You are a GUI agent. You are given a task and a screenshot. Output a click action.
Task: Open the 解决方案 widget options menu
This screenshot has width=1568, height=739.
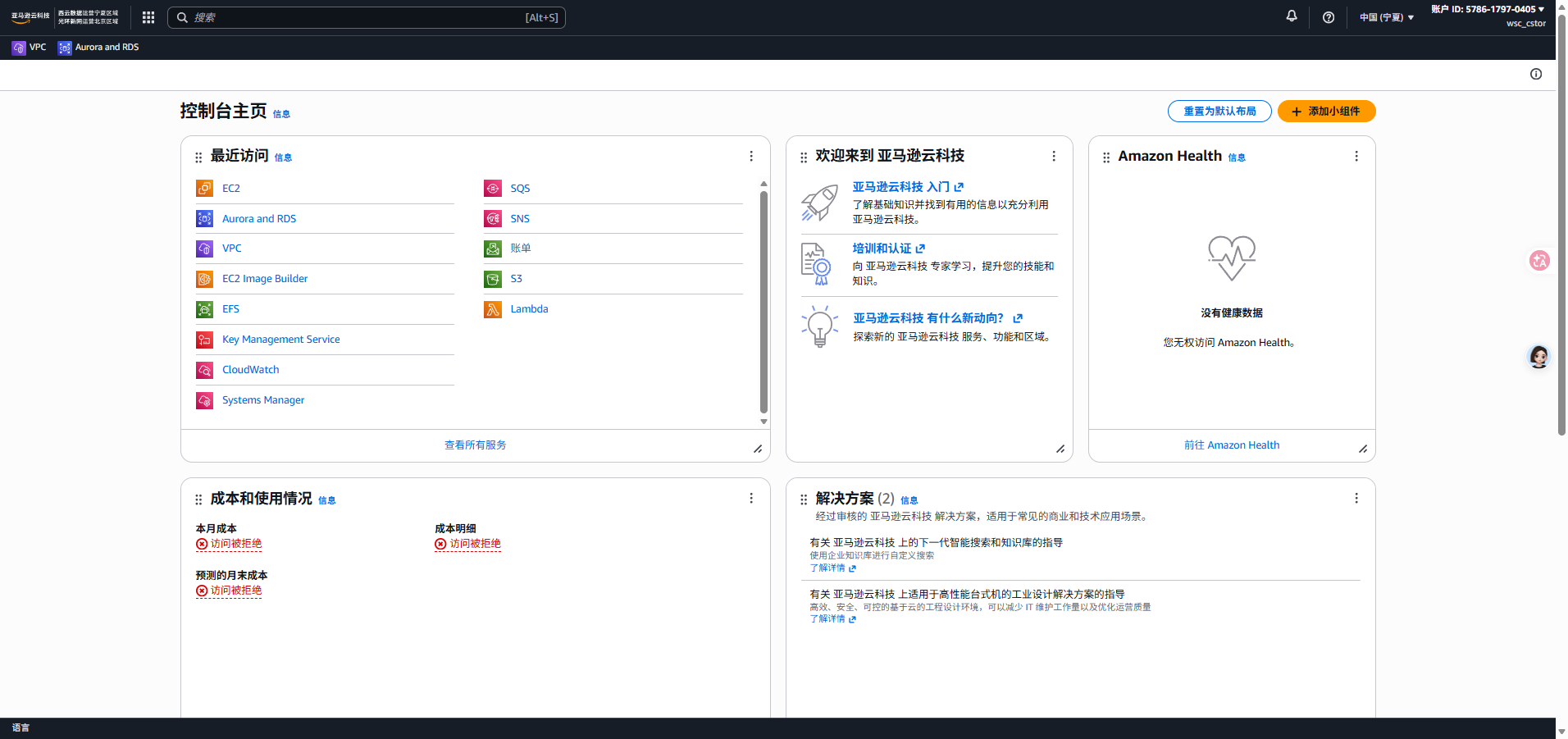click(x=1356, y=499)
